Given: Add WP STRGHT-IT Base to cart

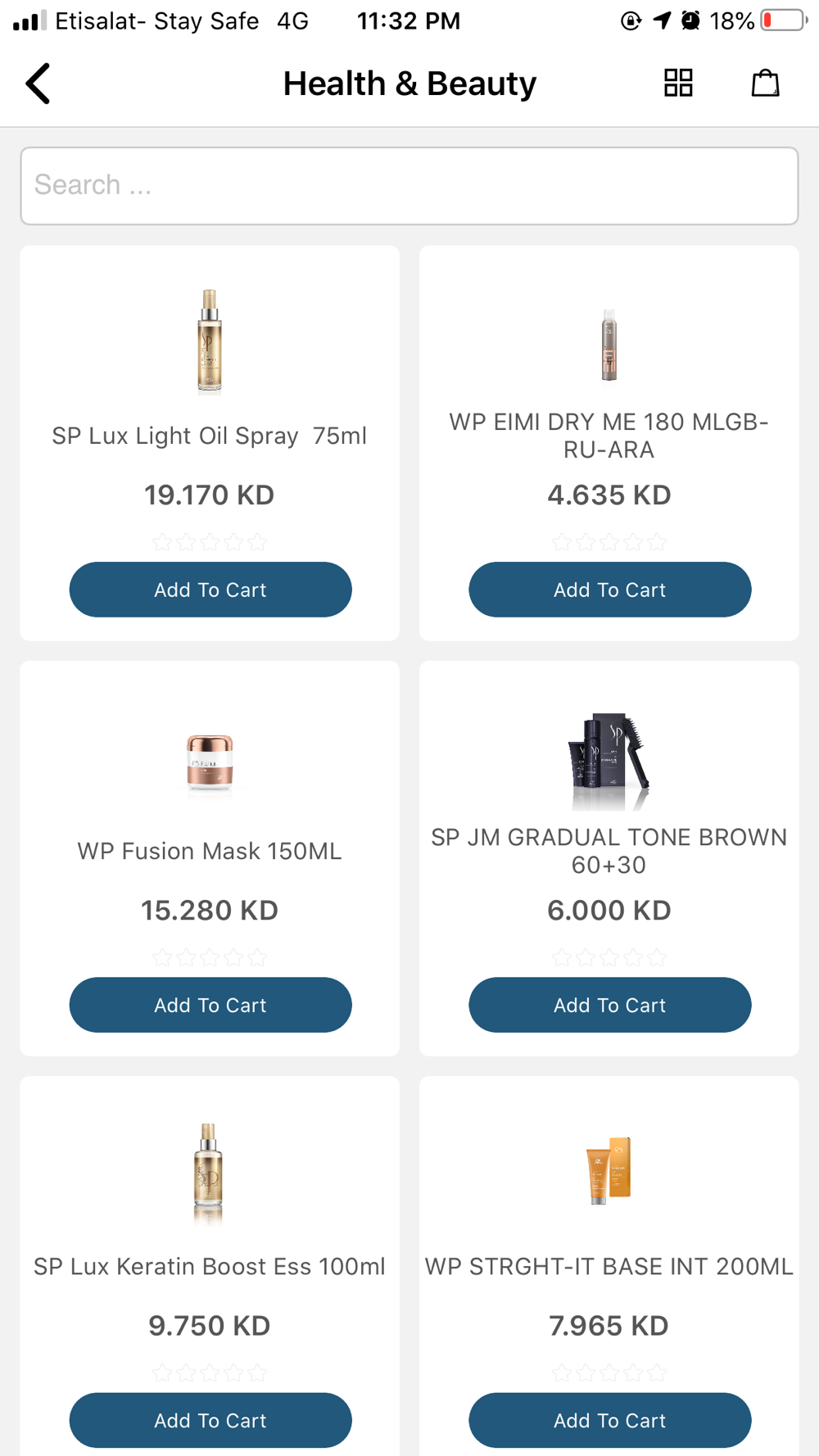Looking at the screenshot, I should point(609,1420).
